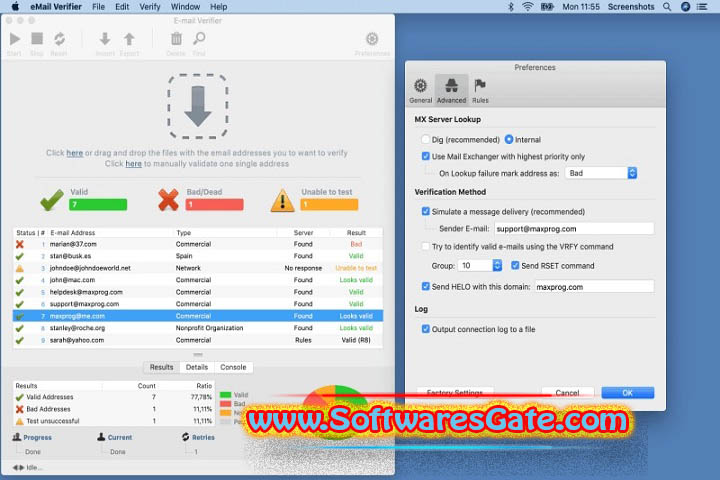The width and height of the screenshot is (720, 480).
Task: Click the green Valid count bar
Action: click(98, 204)
